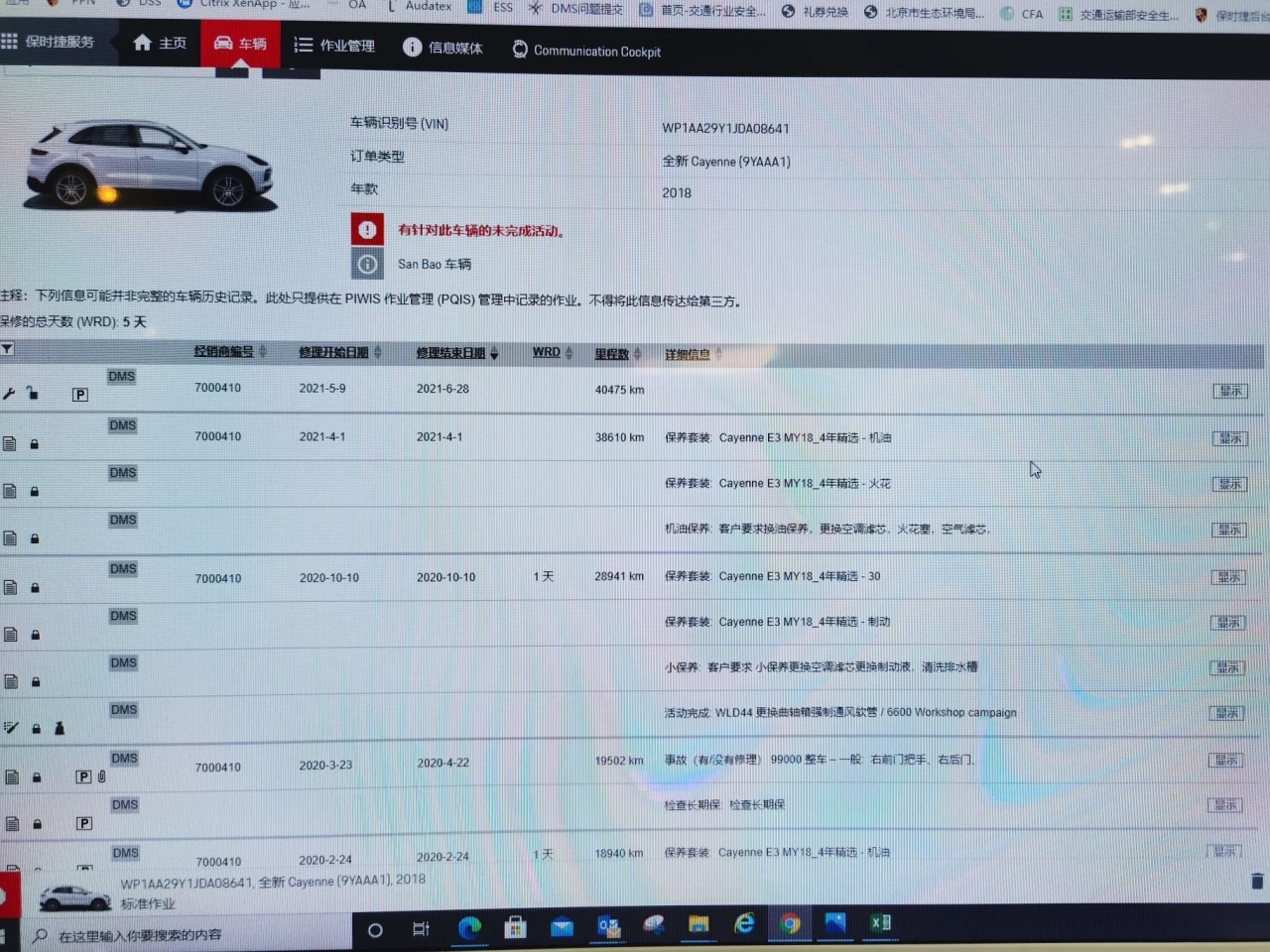The image size is (1270, 952).
Task: Open the 信息媒体 tab
Action: (443, 48)
